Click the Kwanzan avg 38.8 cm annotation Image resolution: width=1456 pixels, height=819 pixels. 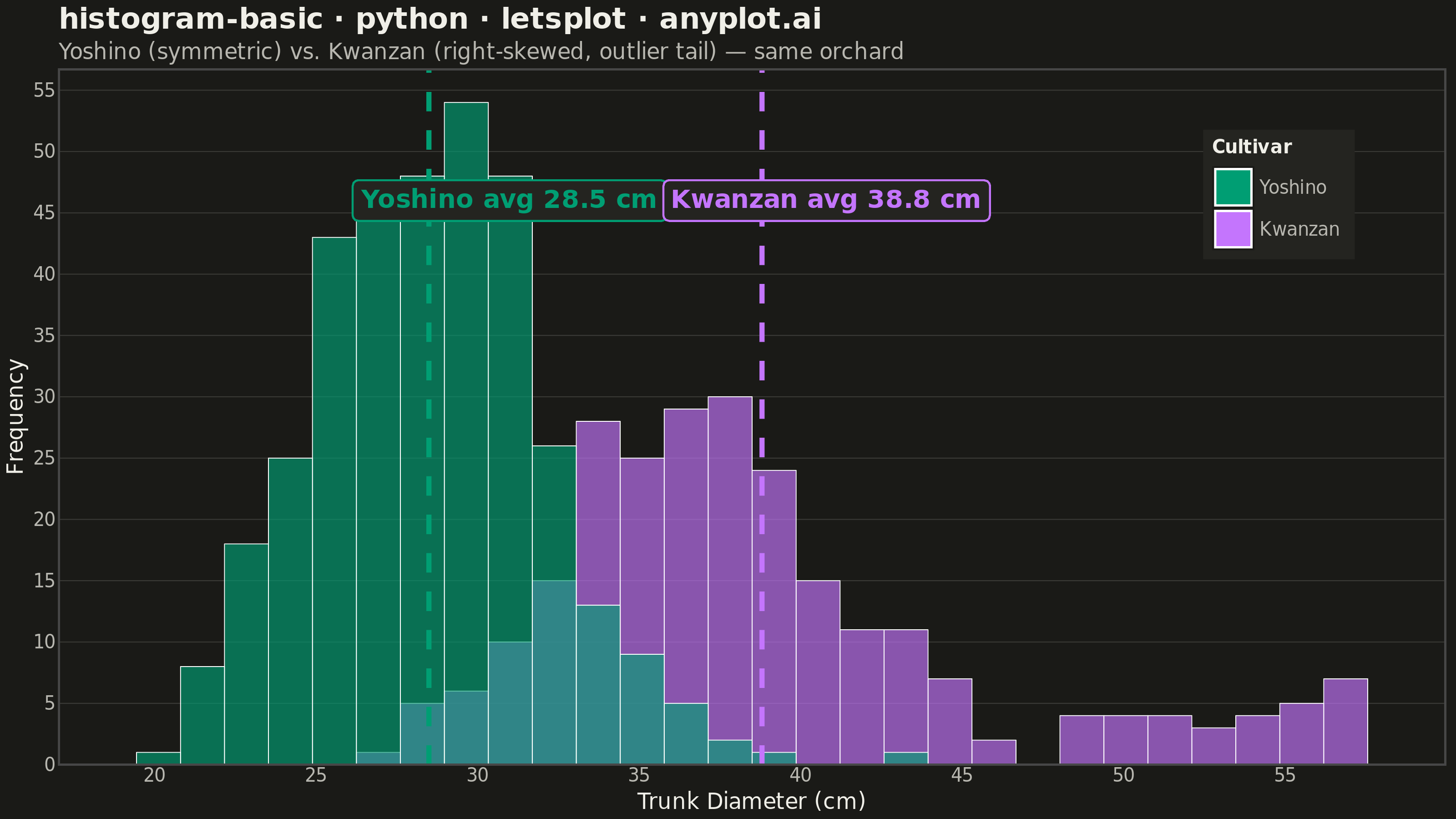[826, 200]
